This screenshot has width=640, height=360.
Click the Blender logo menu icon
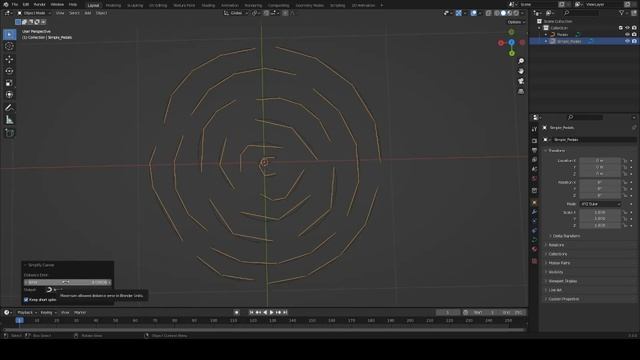point(5,4)
